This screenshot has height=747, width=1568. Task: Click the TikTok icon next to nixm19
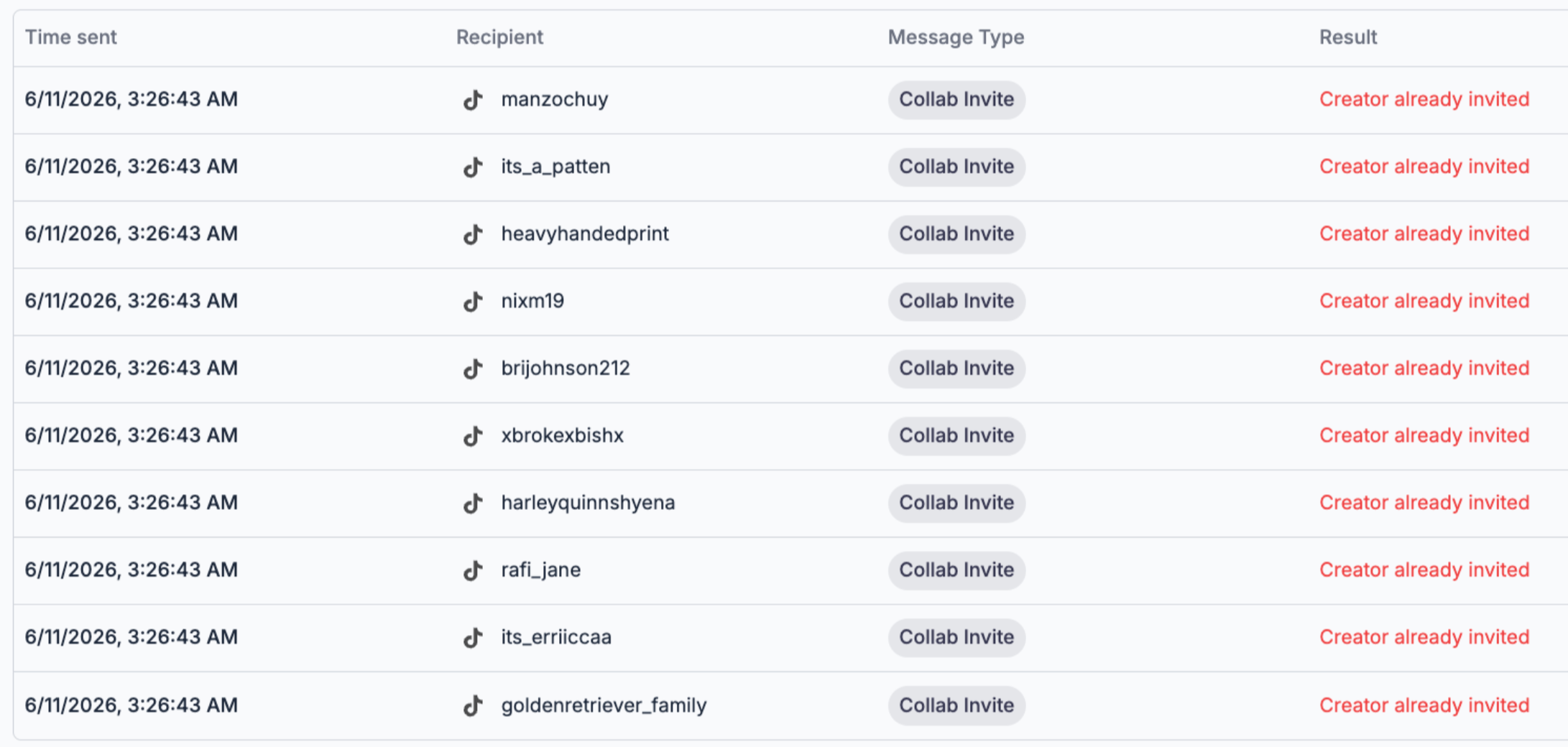[472, 302]
